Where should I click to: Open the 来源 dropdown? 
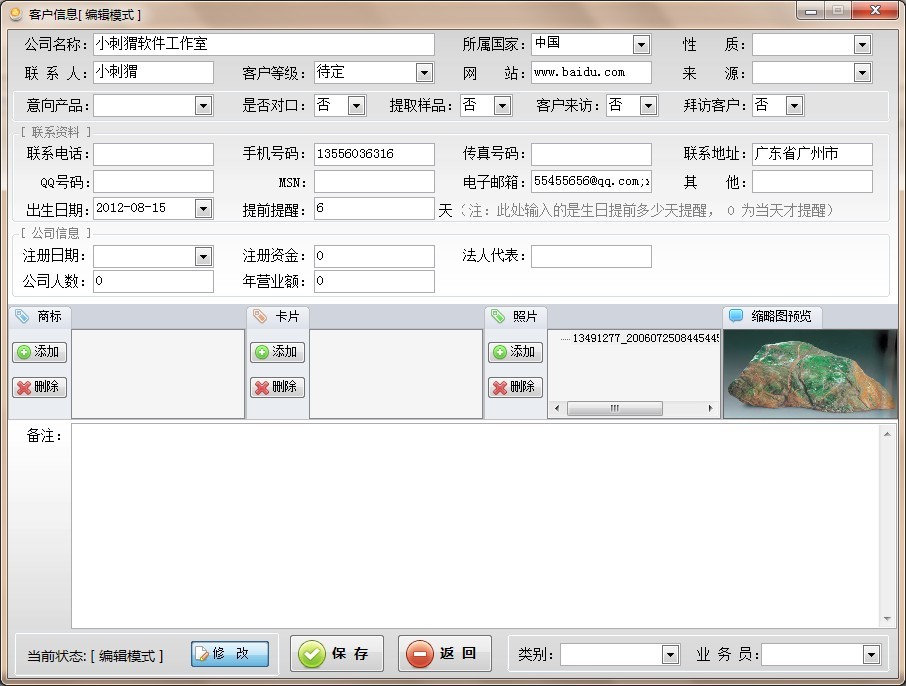pyautogui.click(x=862, y=73)
